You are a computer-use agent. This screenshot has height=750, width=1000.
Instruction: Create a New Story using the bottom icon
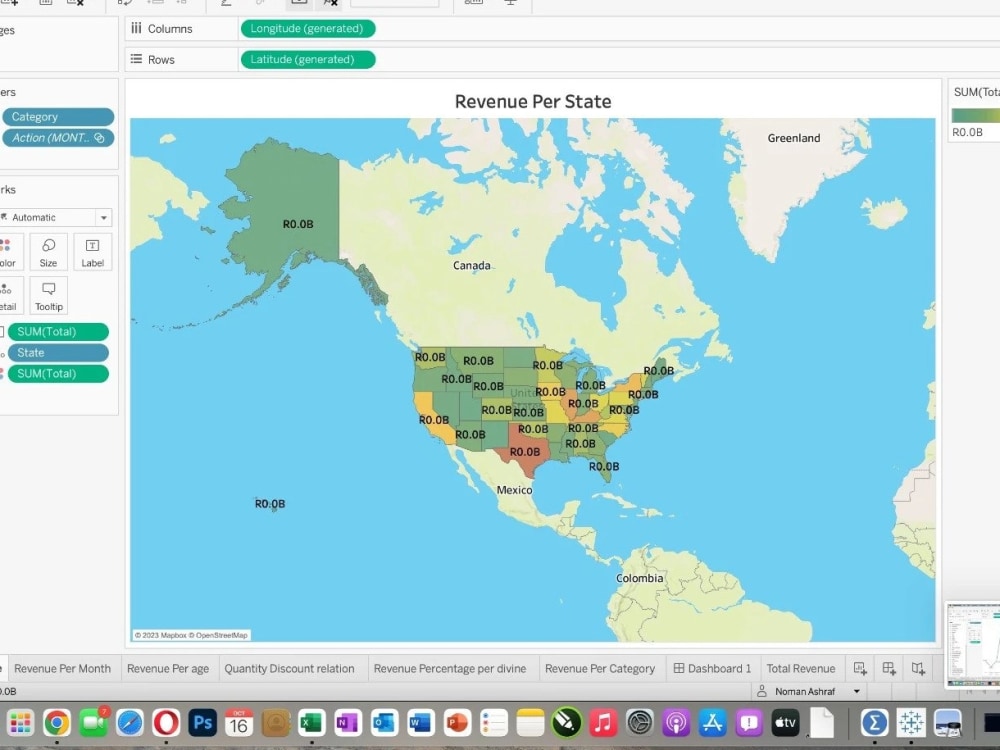coord(918,668)
